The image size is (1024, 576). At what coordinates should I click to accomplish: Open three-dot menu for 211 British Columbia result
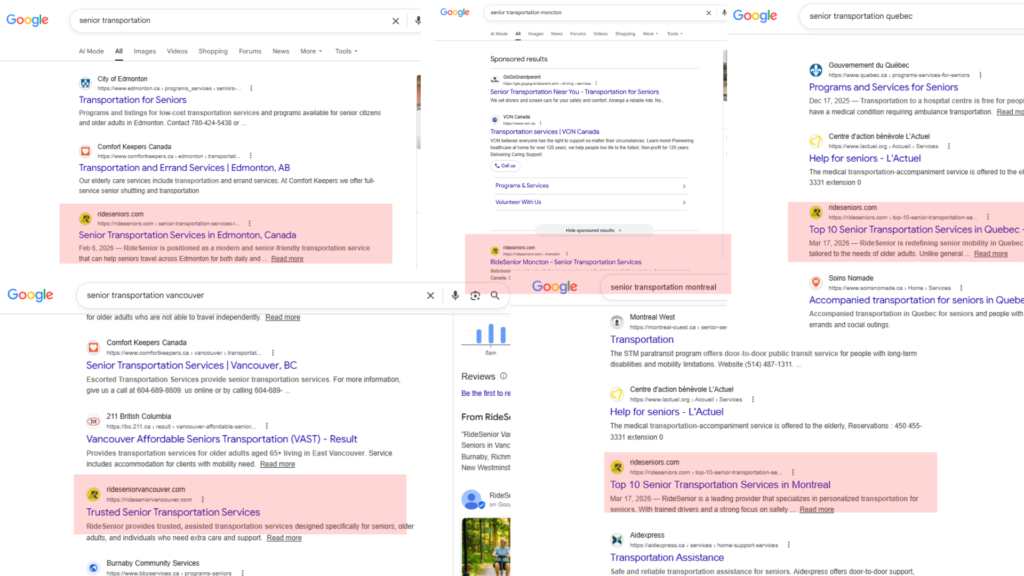pyautogui.click(x=266, y=426)
